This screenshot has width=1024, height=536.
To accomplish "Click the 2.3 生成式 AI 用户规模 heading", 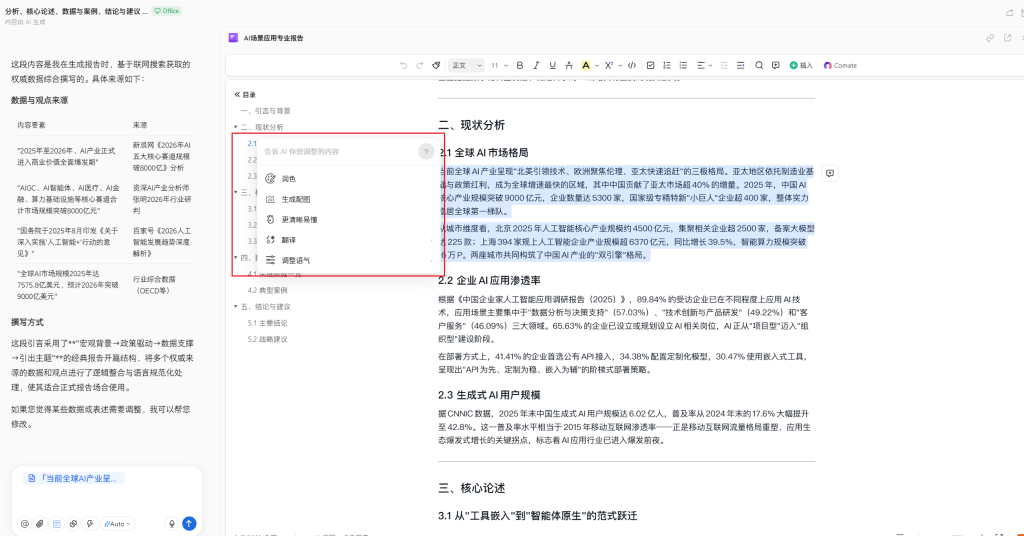I will pyautogui.click(x=489, y=395).
